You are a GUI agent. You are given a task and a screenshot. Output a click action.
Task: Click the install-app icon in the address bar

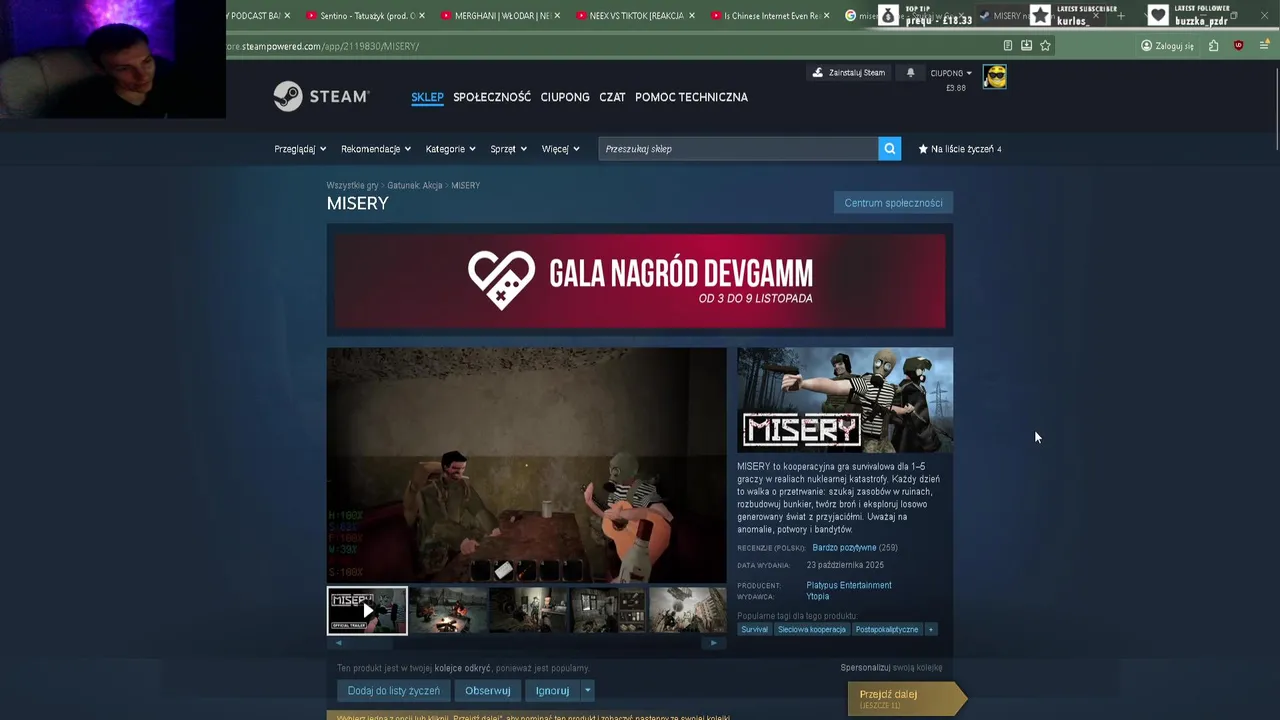(1026, 46)
